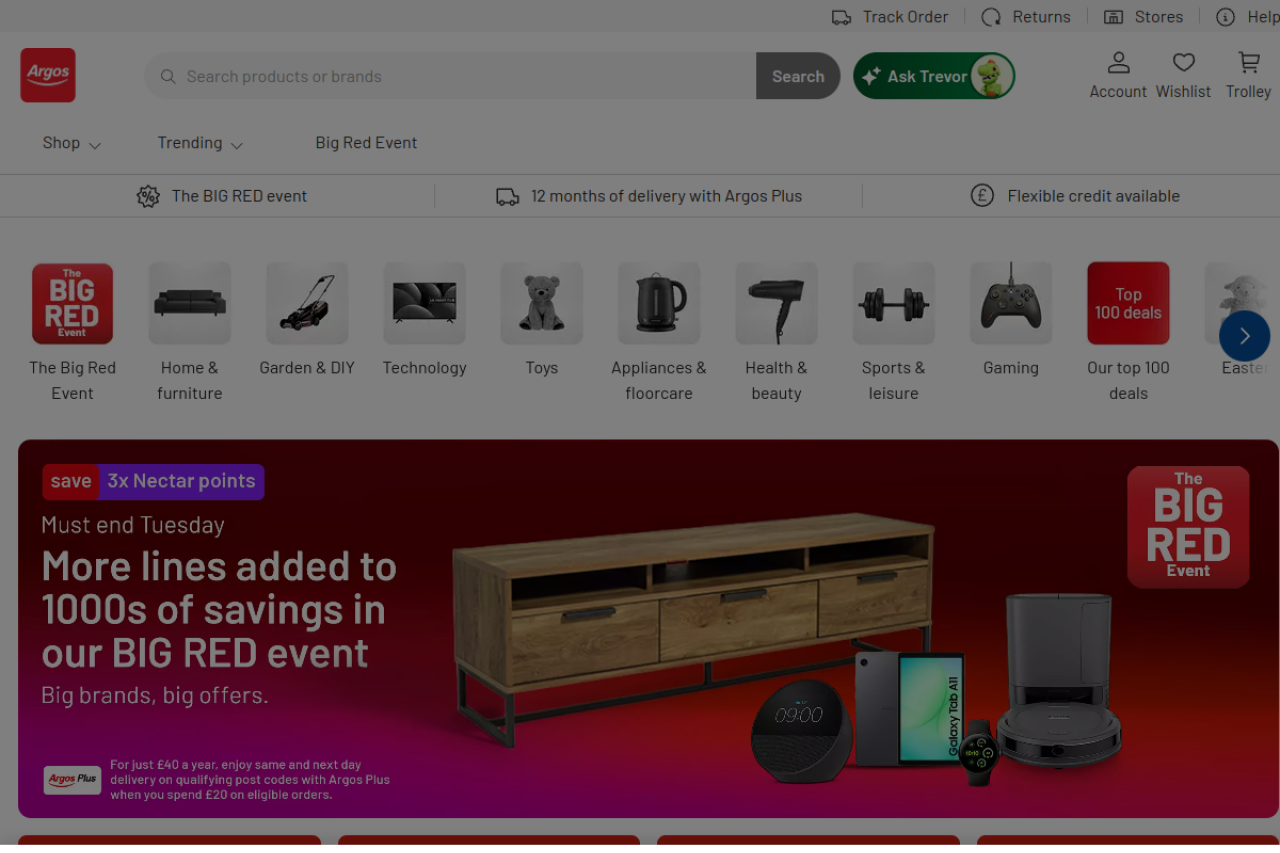Open the Trolley cart icon
This screenshot has height=853, width=1280.
(1248, 64)
